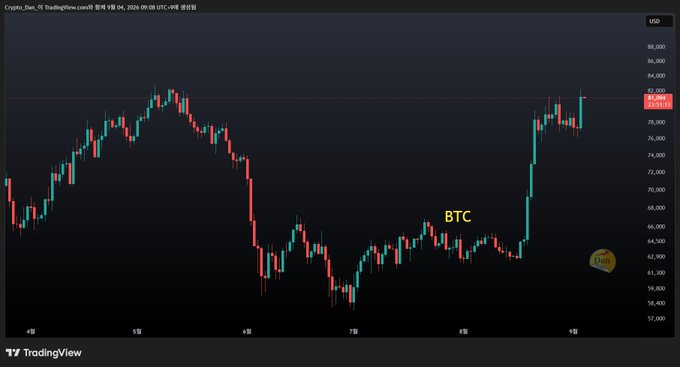Click the 6월 time axis label
The image size is (680, 367).
coord(247,331)
